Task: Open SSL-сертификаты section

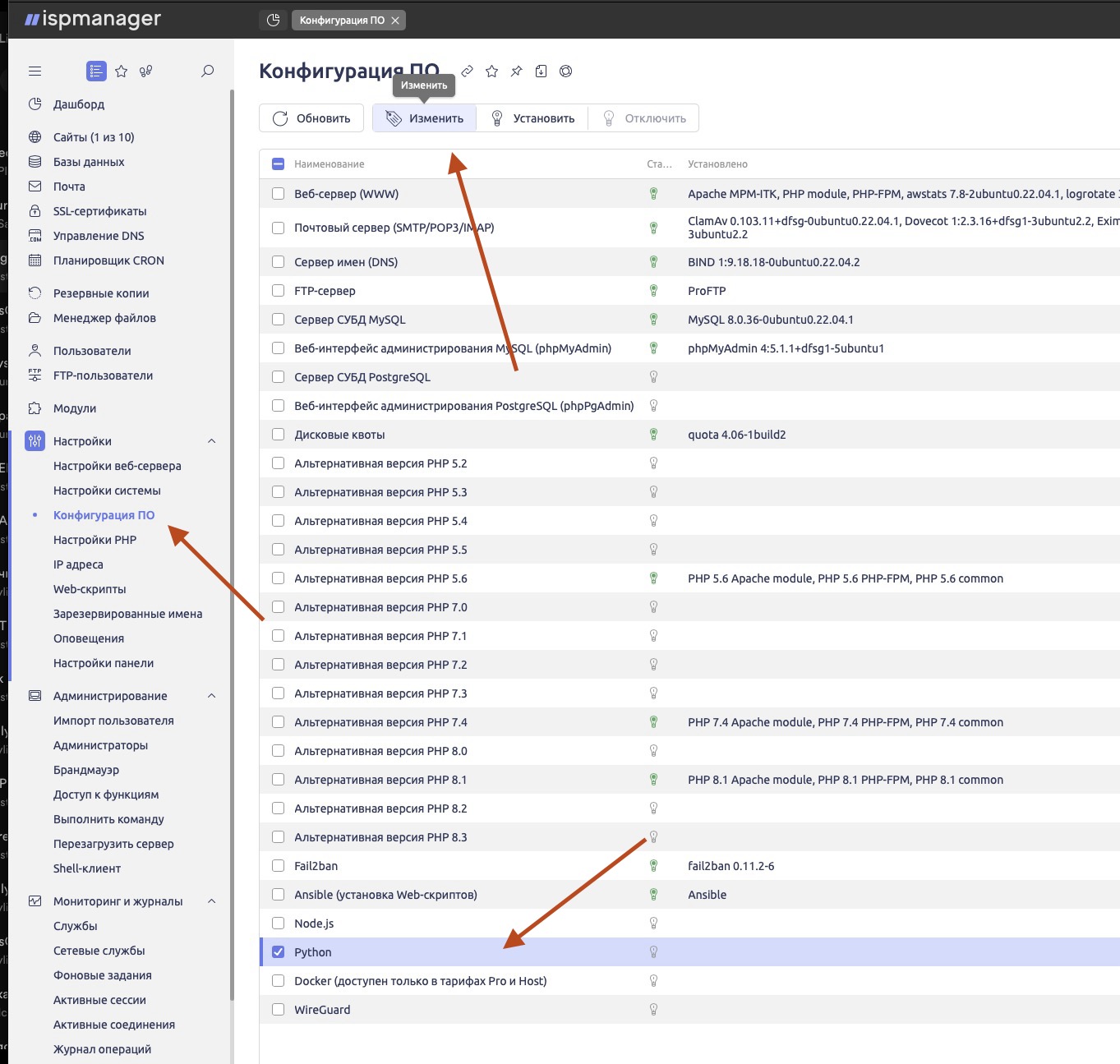Action: pyautogui.click(x=99, y=211)
